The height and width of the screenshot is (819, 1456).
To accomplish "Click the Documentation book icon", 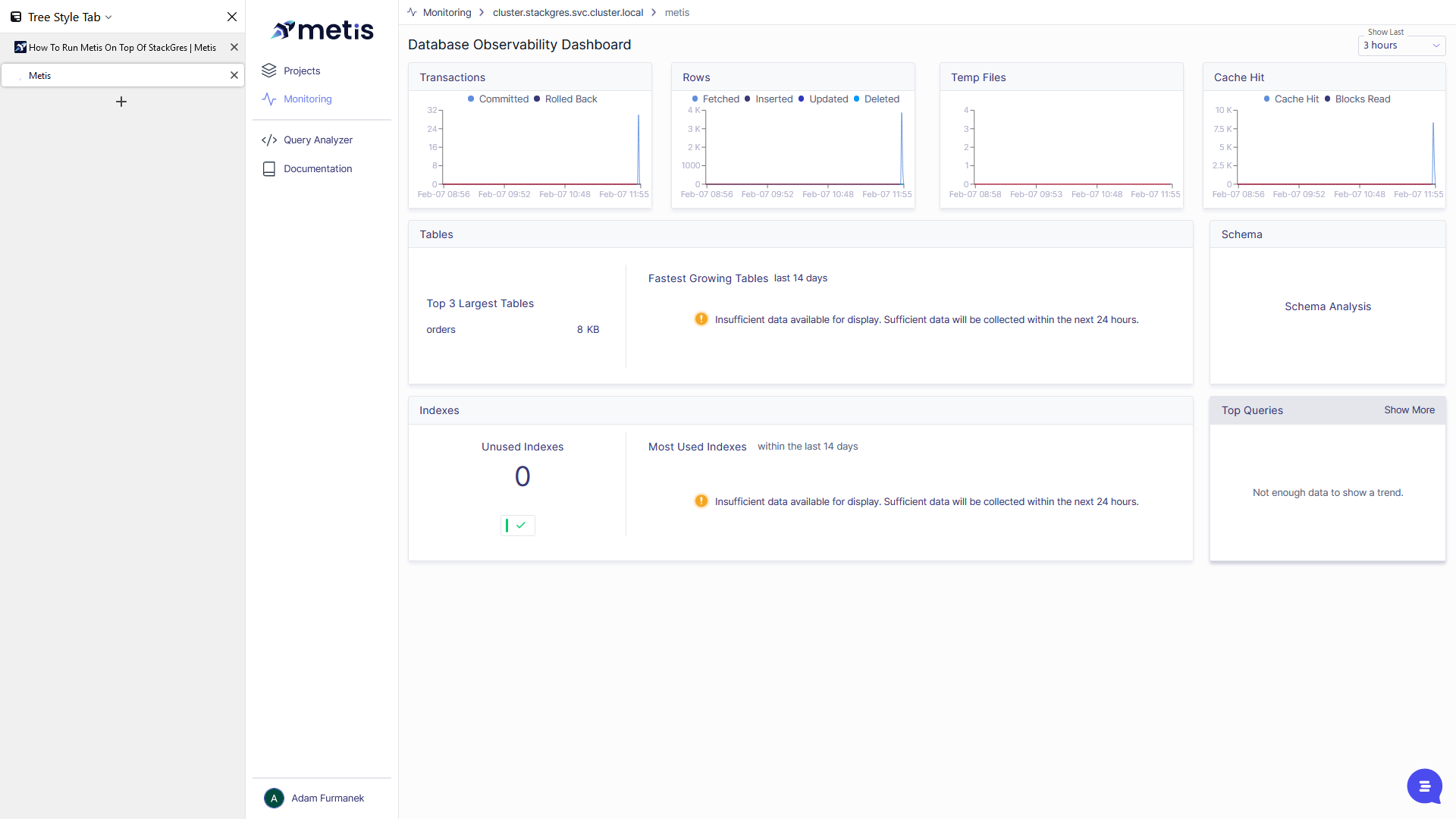I will [269, 169].
